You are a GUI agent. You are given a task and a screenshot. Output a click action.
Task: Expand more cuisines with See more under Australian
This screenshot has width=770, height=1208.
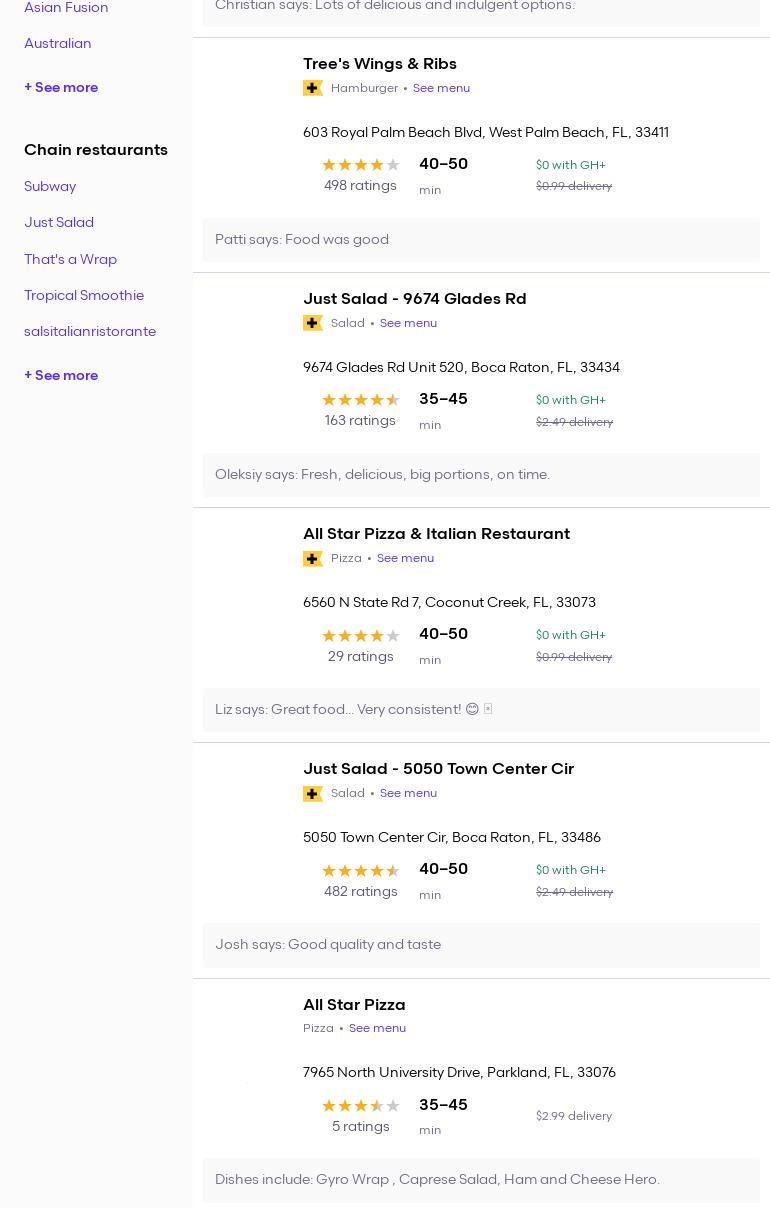click(x=61, y=87)
